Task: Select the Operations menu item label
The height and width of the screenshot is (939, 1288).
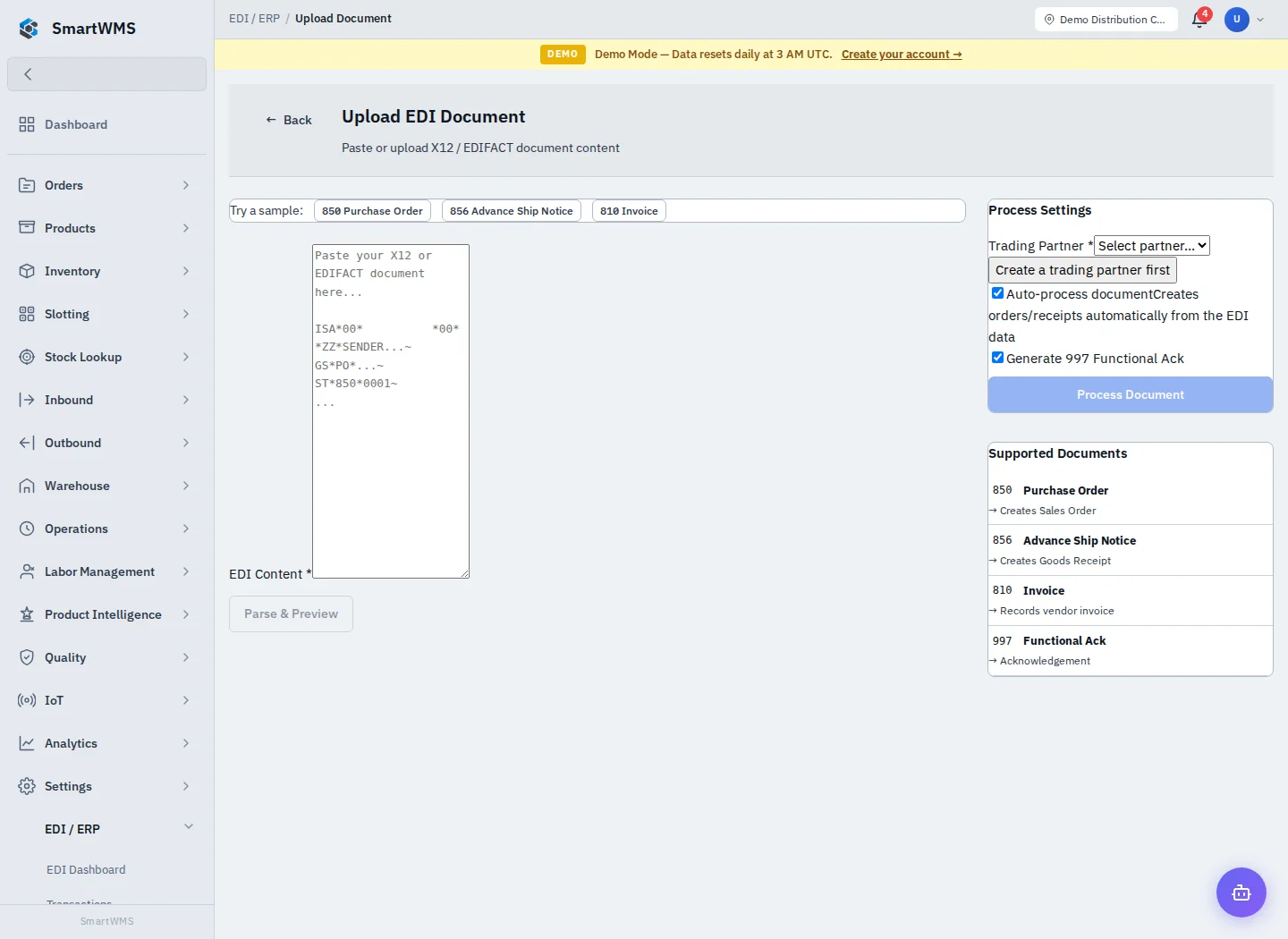Action: (x=76, y=529)
